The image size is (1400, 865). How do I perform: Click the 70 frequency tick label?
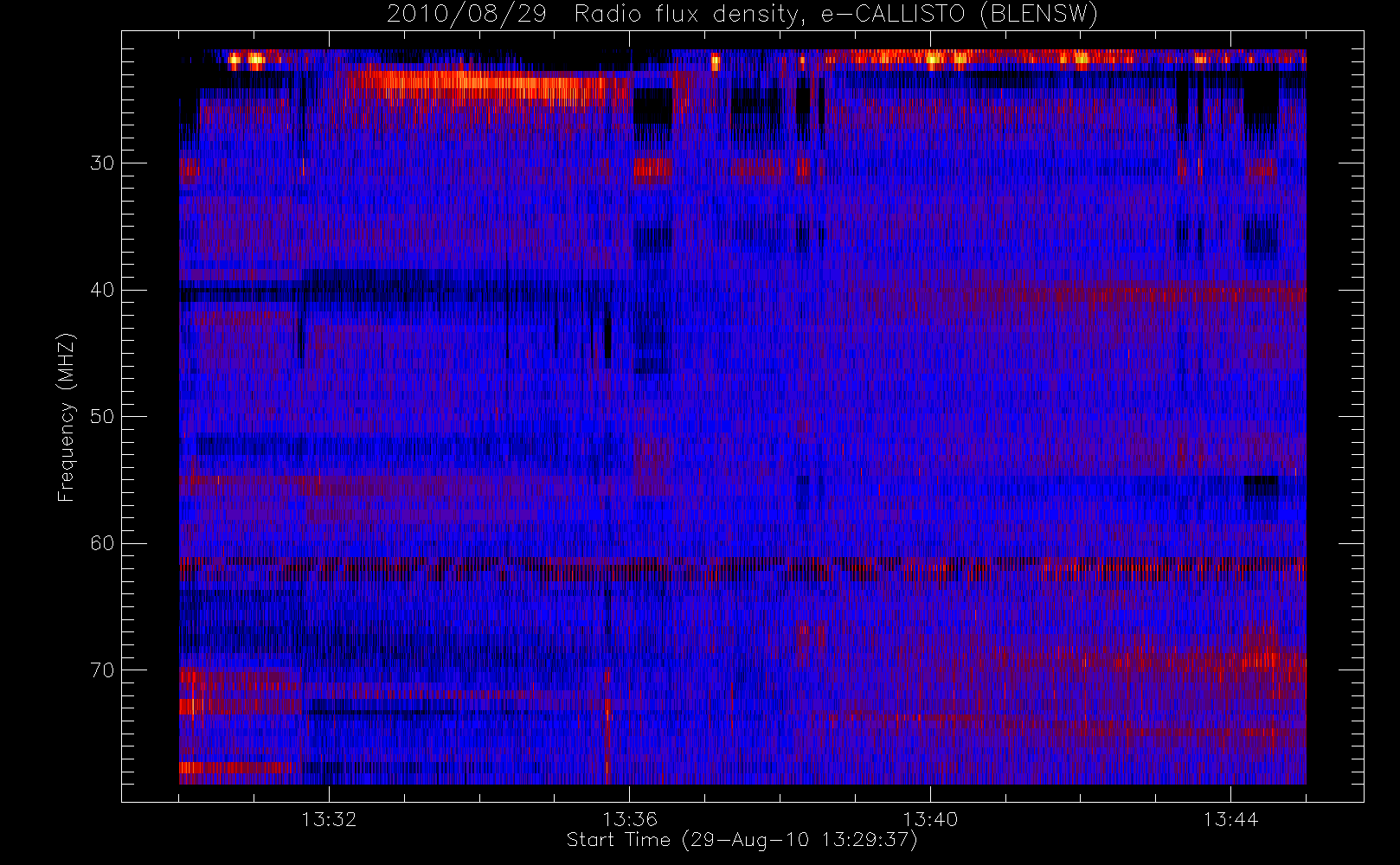[x=102, y=670]
